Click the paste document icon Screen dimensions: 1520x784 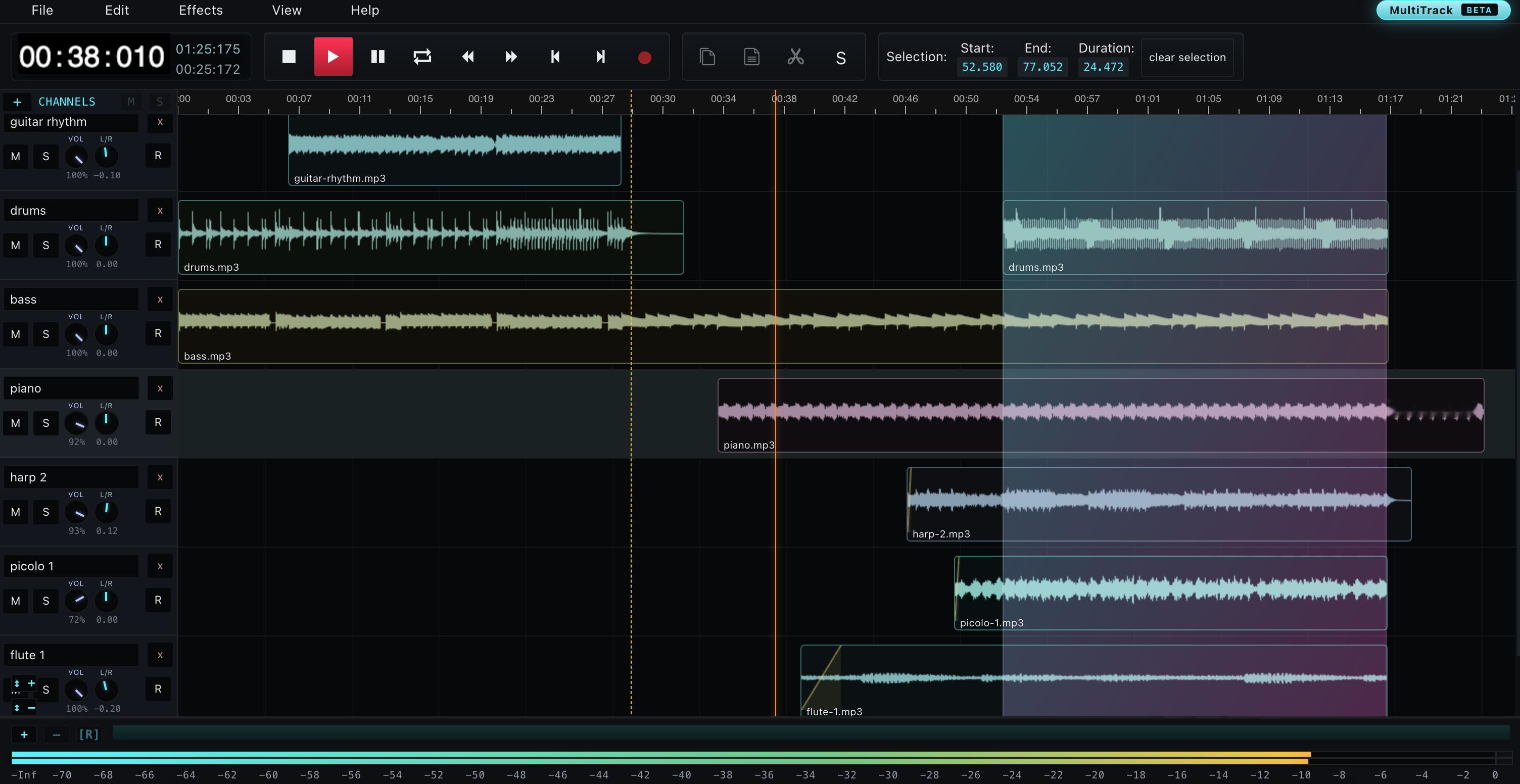tap(751, 57)
